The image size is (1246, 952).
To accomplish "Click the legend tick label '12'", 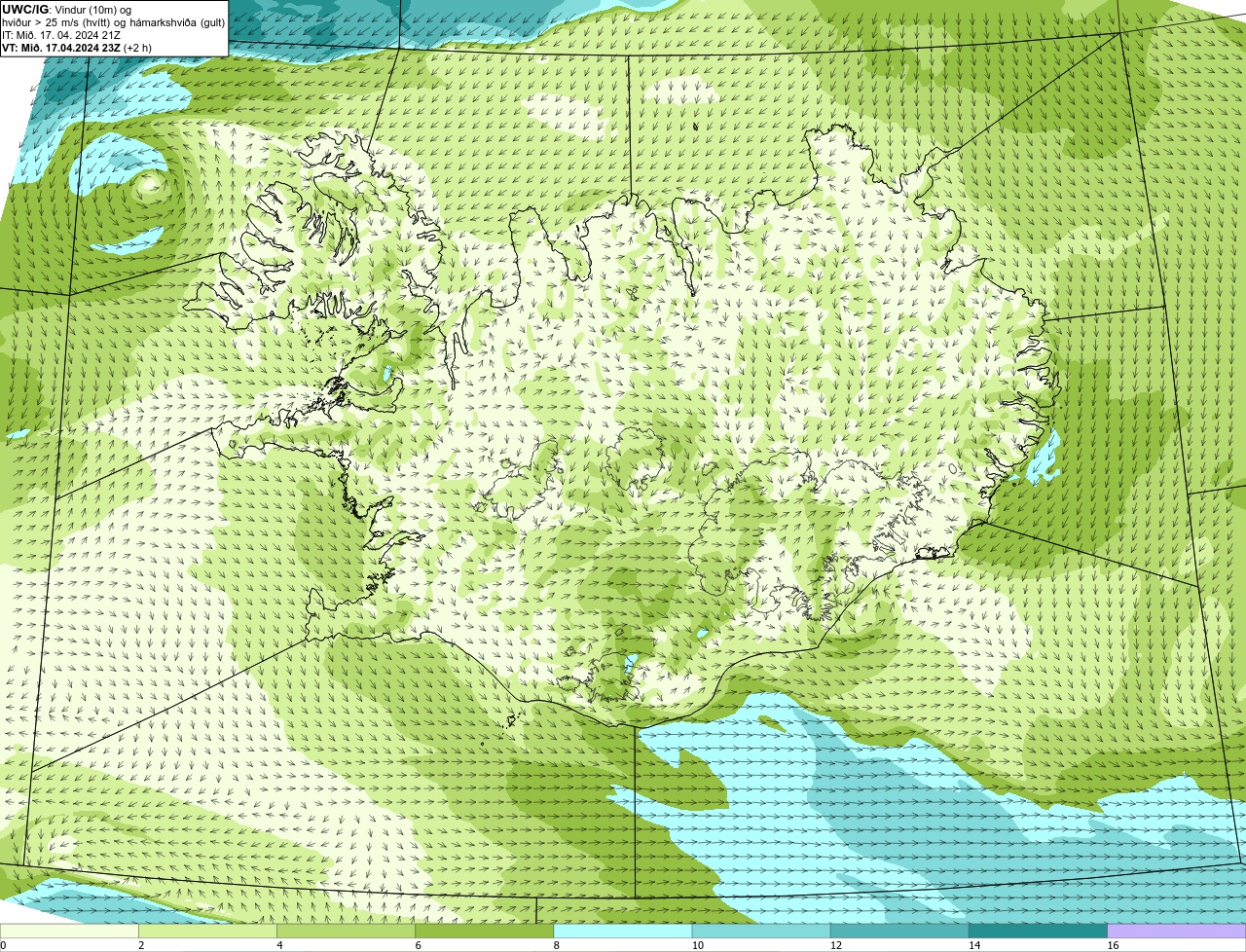I will point(836,945).
